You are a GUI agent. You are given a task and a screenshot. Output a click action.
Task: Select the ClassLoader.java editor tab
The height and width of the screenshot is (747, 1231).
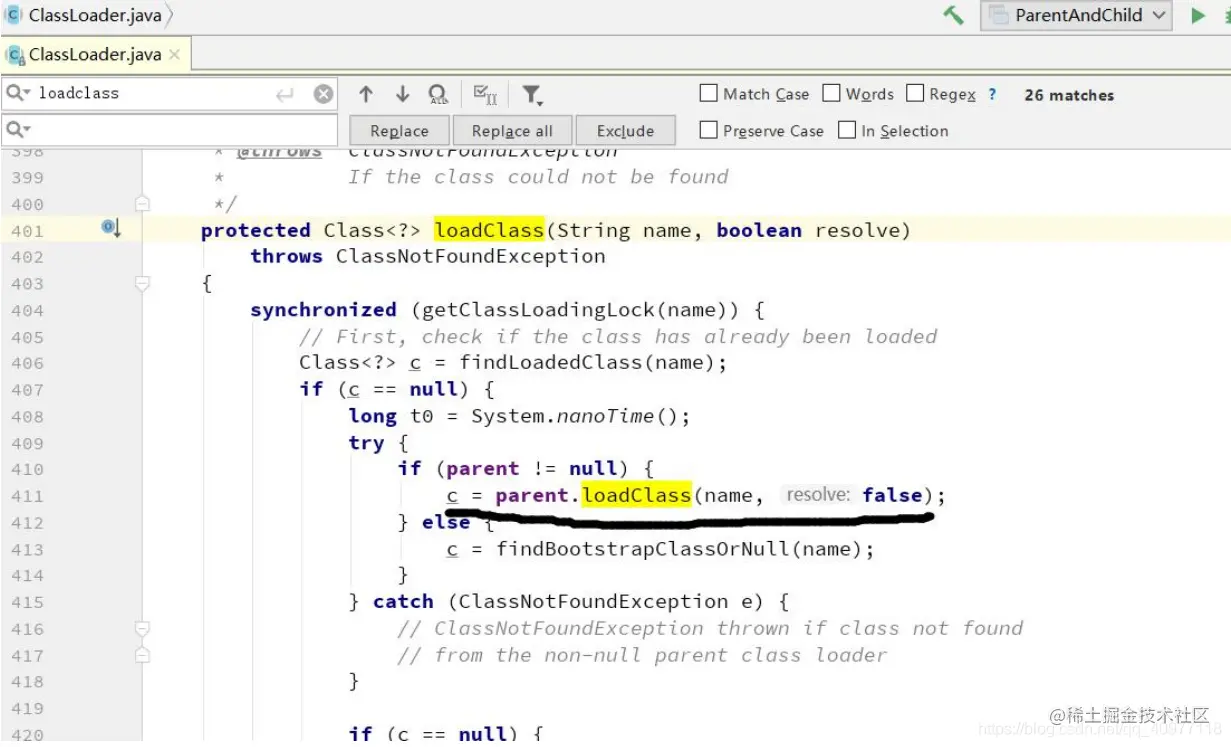coord(95,54)
